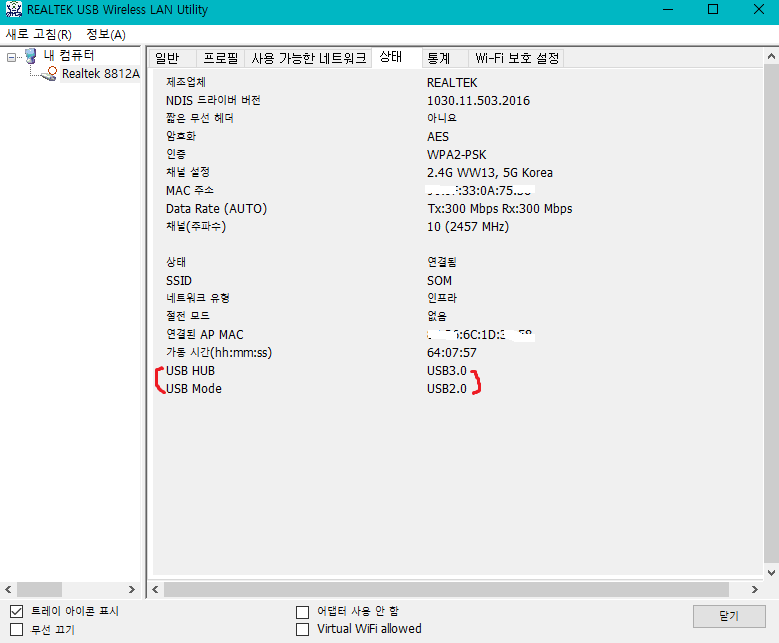Image resolution: width=779 pixels, height=643 pixels.
Task: Enable the 무선 끄기 checkbox
Action: coord(16,630)
